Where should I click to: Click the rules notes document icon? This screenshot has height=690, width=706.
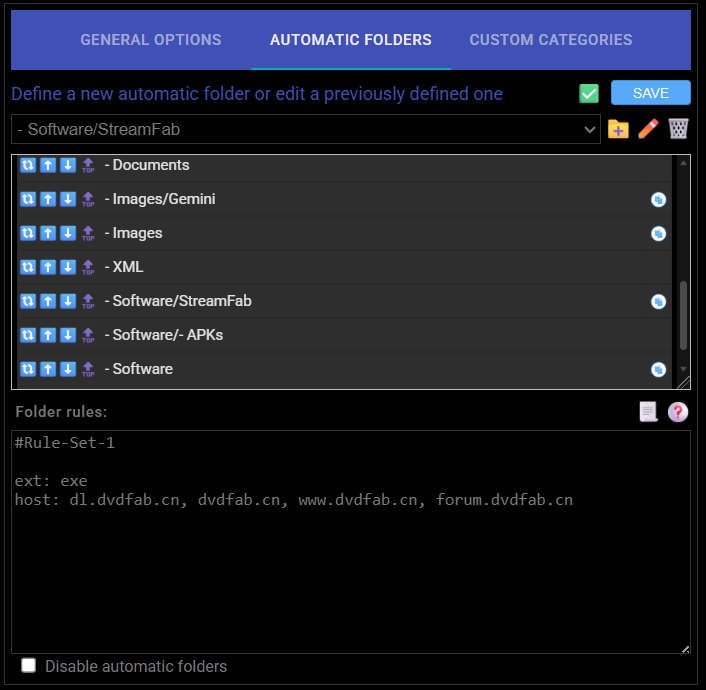click(x=649, y=412)
